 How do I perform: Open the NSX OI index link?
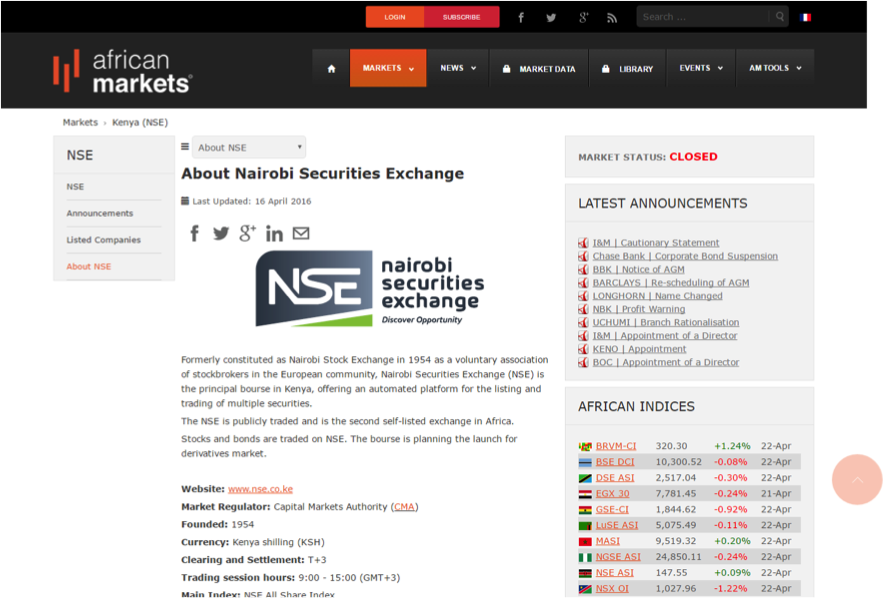[612, 589]
